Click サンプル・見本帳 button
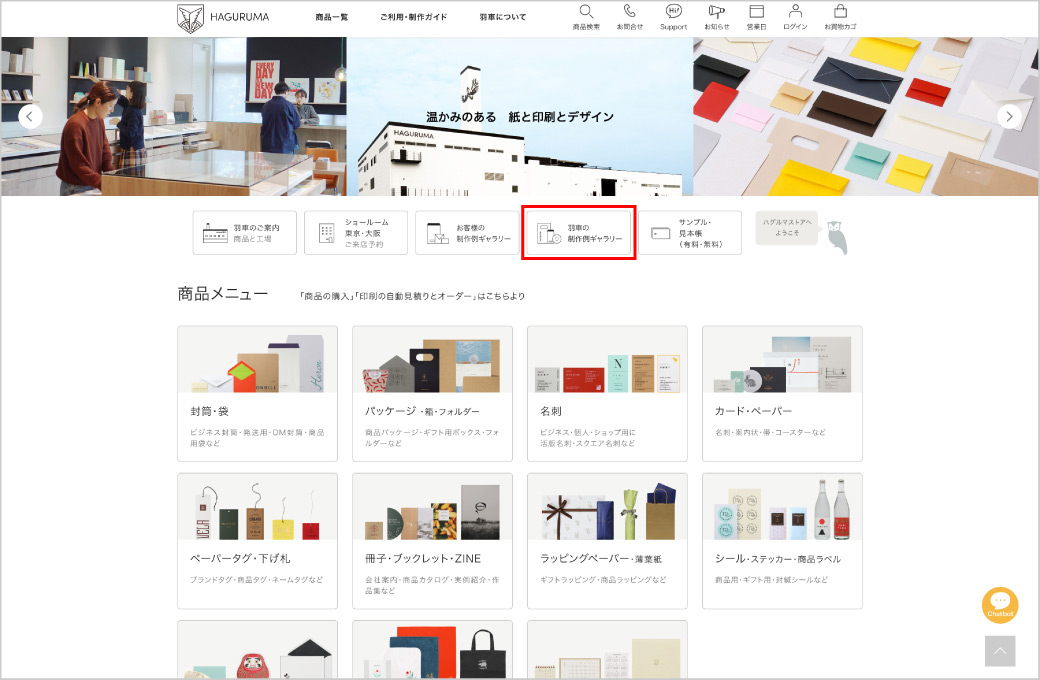 tap(690, 233)
